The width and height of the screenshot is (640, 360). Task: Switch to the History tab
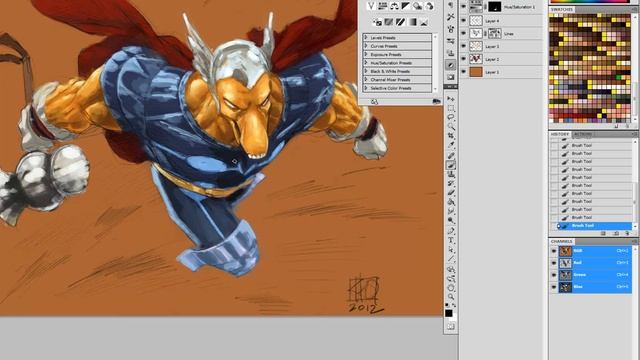559,134
